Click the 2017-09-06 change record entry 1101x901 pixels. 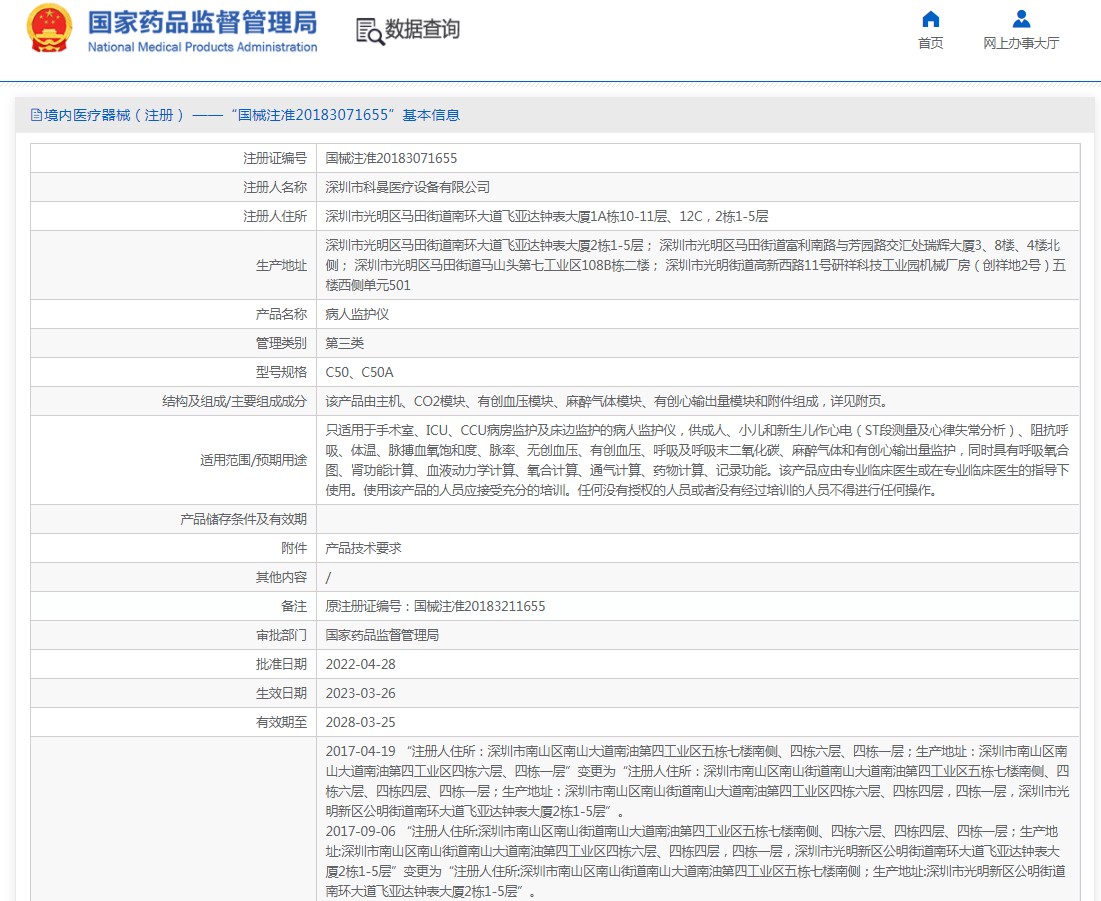point(697,861)
